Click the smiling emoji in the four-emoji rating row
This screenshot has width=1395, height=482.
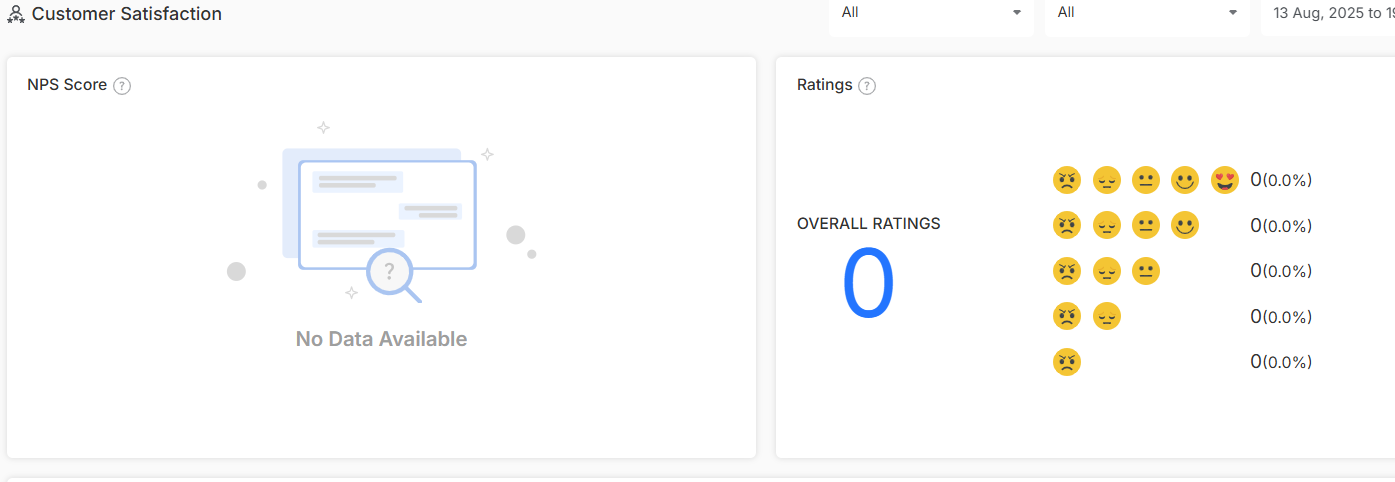1185,226
